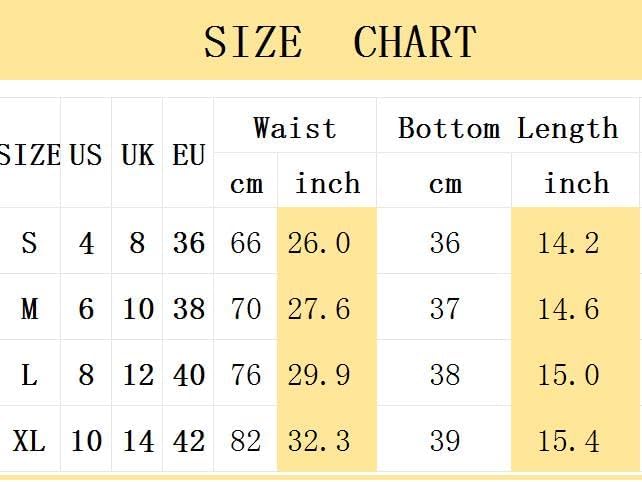Viewport: 642px width, 482px height.
Task: Click the 27.6 waist inch cell
Action: point(319,309)
